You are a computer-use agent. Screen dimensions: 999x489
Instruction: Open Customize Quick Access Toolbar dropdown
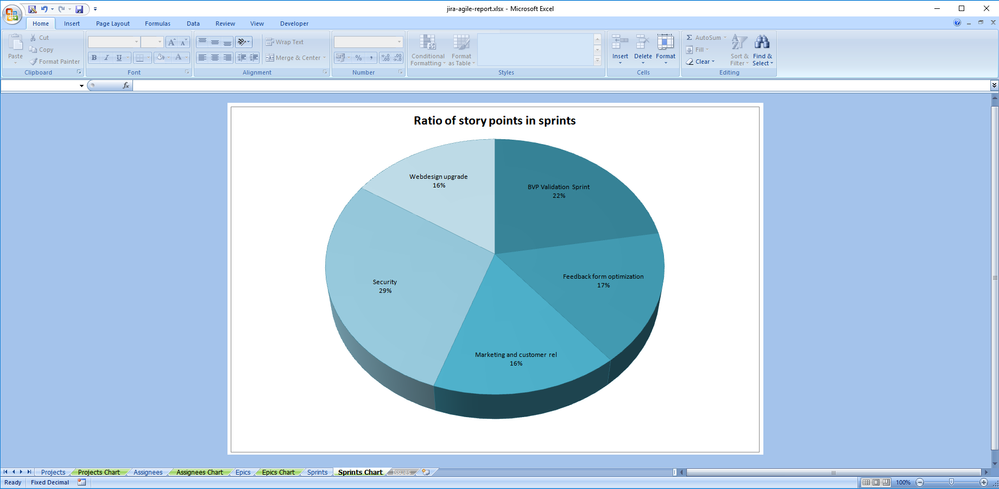tap(95, 9)
